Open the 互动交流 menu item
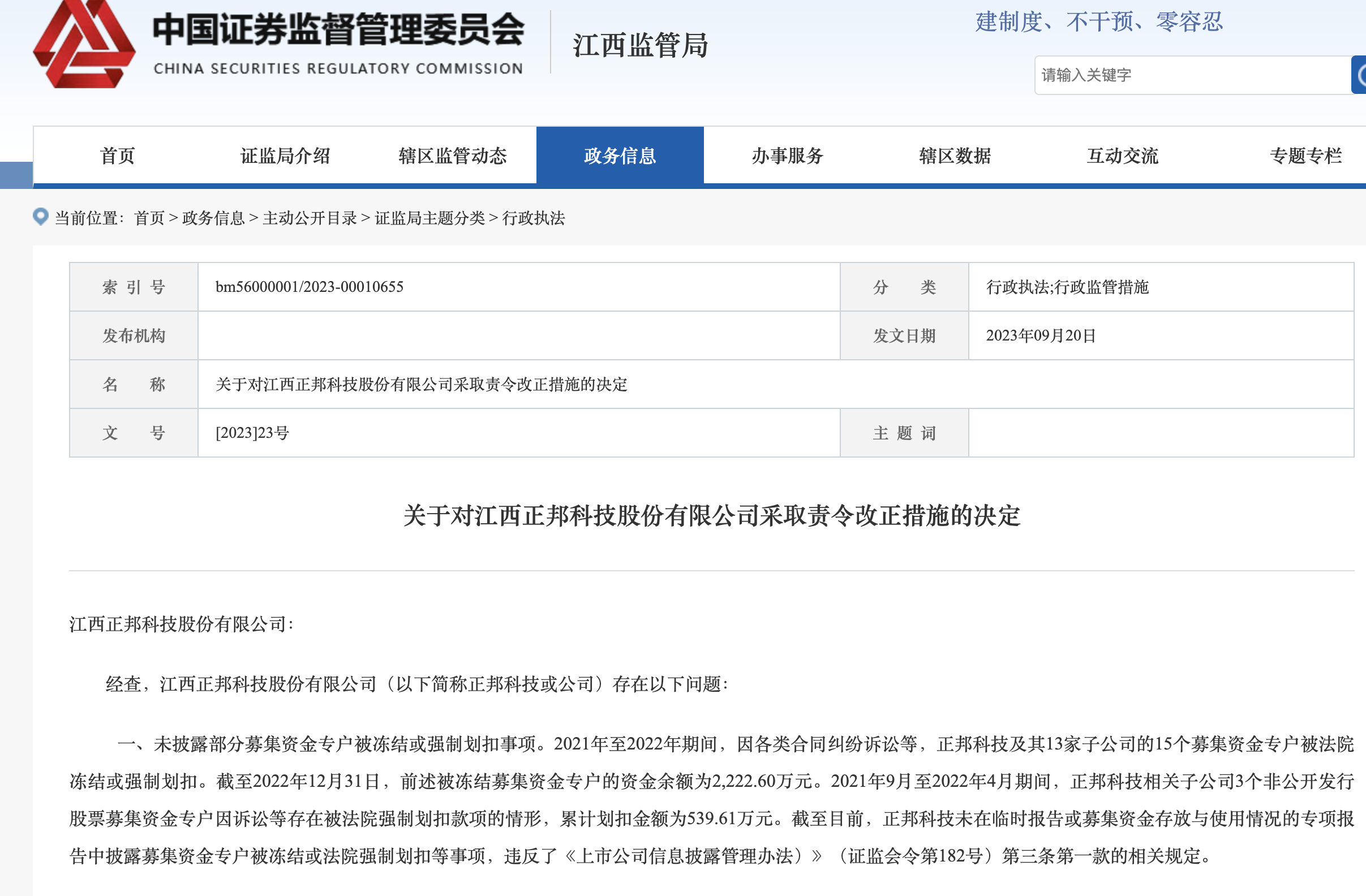 pos(1123,156)
